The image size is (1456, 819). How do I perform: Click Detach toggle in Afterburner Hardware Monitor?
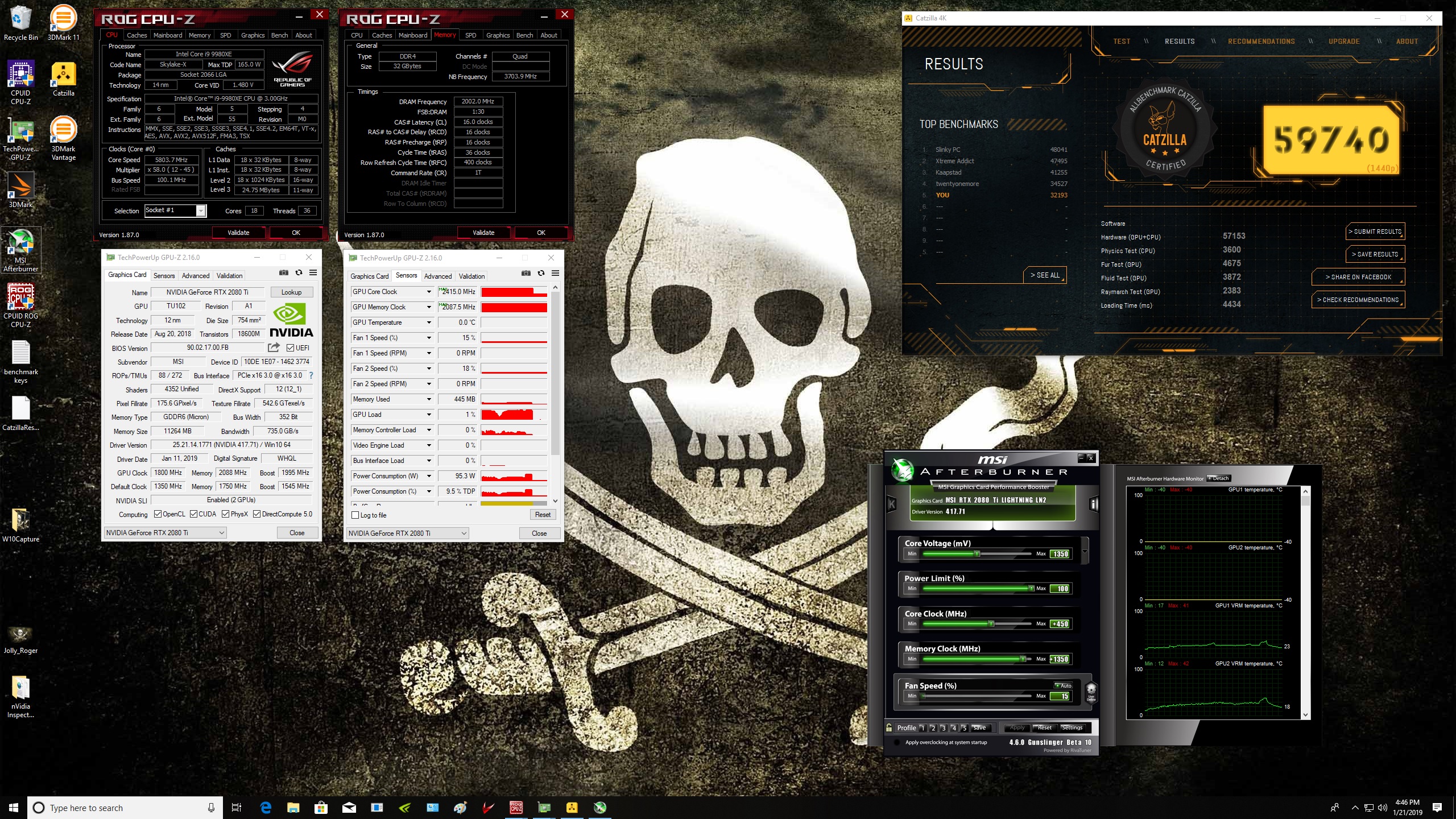point(1219,478)
